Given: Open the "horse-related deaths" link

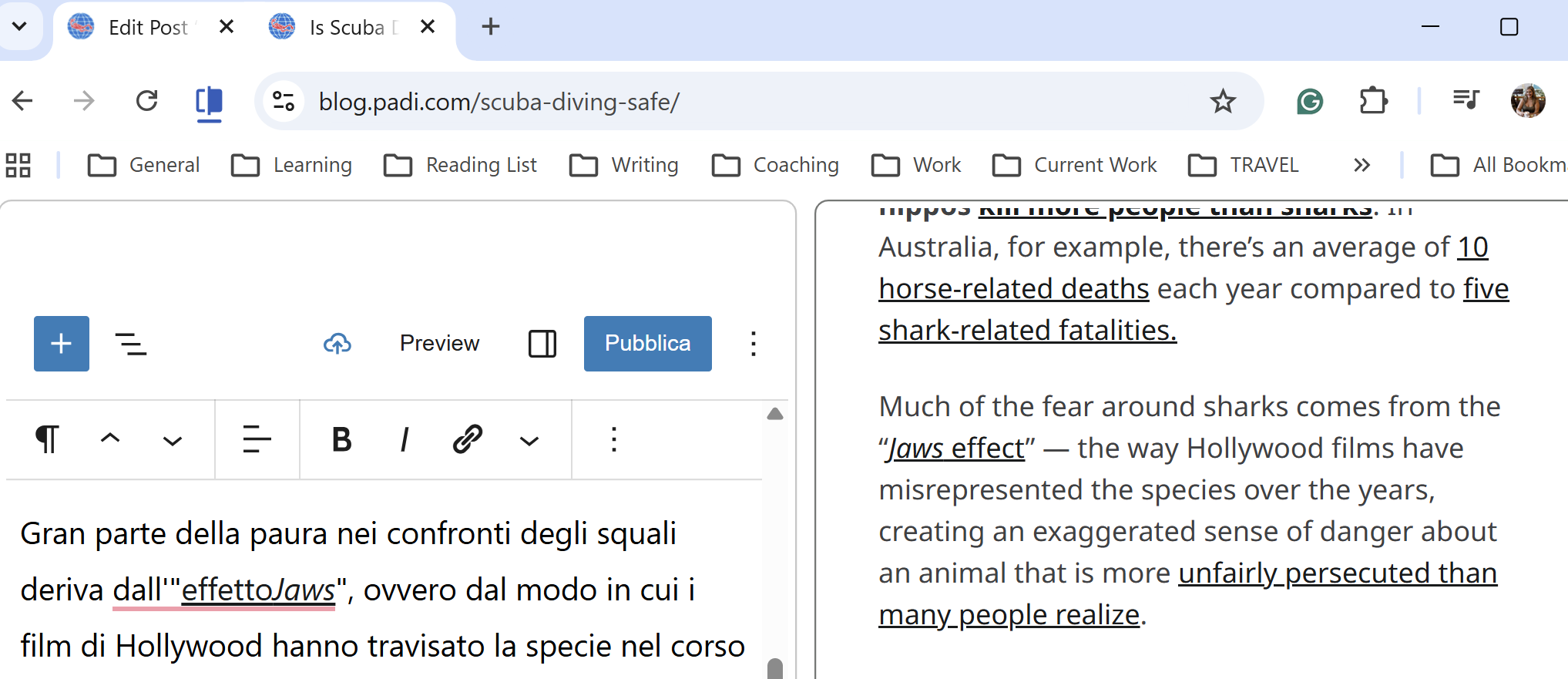Looking at the screenshot, I should point(1013,289).
